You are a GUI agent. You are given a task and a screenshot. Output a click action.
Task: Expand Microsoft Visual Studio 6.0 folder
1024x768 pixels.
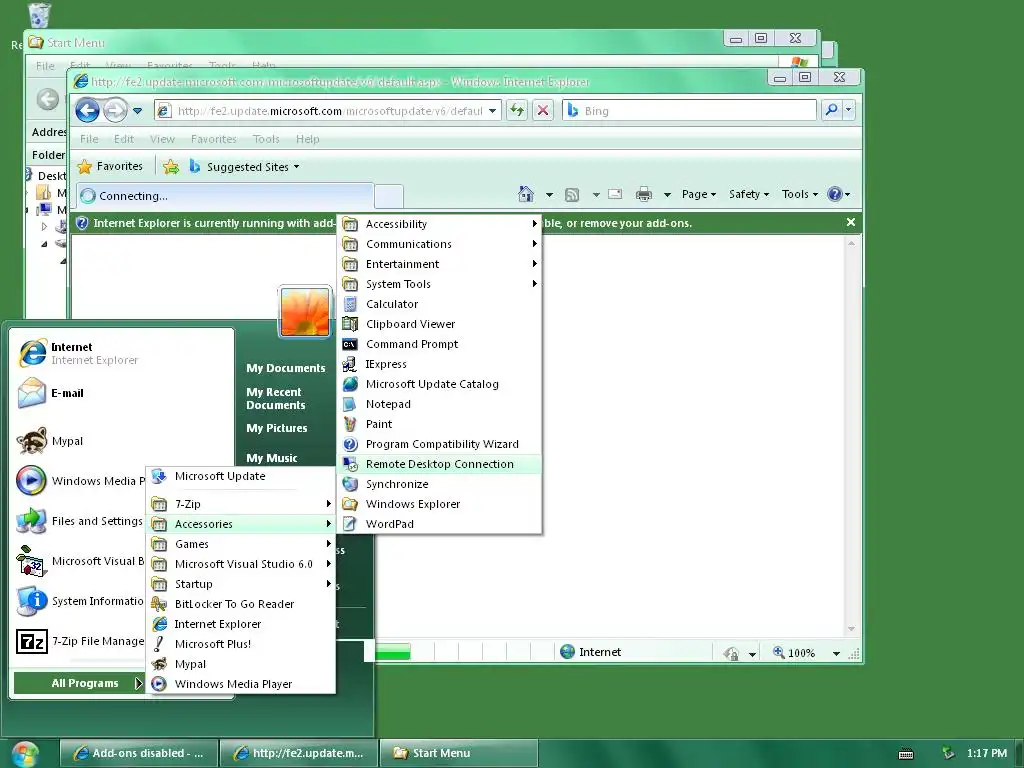click(x=240, y=564)
